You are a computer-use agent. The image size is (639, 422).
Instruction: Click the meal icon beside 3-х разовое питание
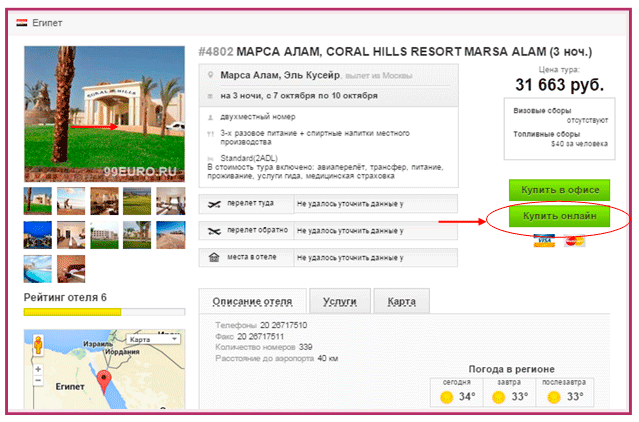pos(210,134)
